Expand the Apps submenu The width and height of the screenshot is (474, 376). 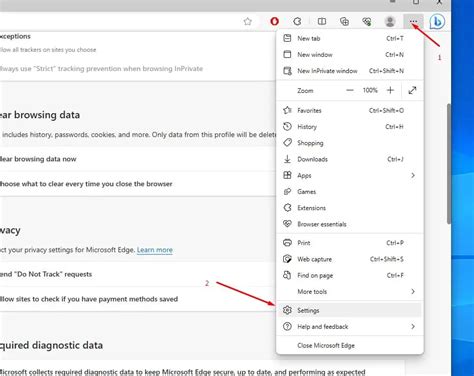tap(350, 175)
